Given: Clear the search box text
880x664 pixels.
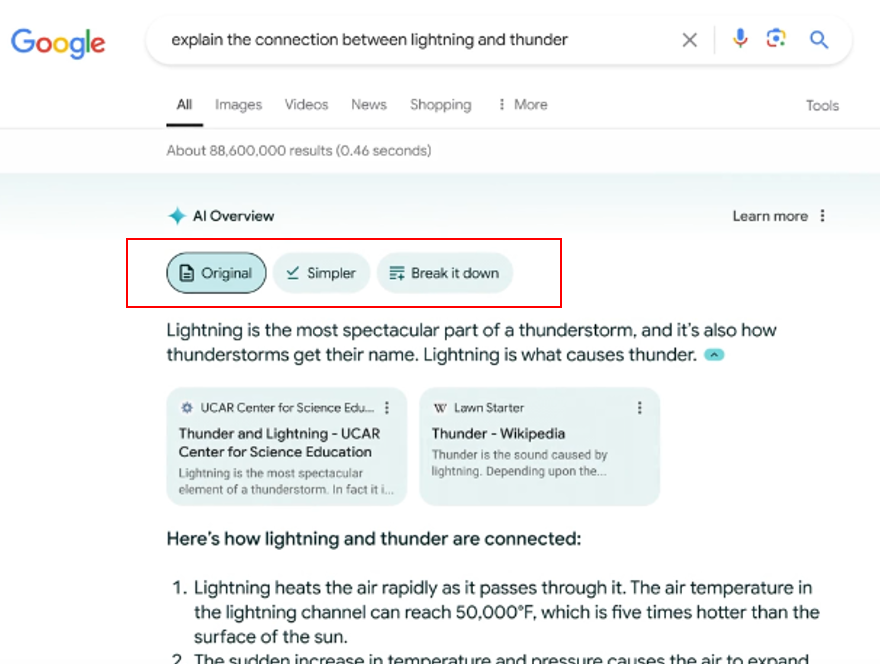Looking at the screenshot, I should 689,40.
